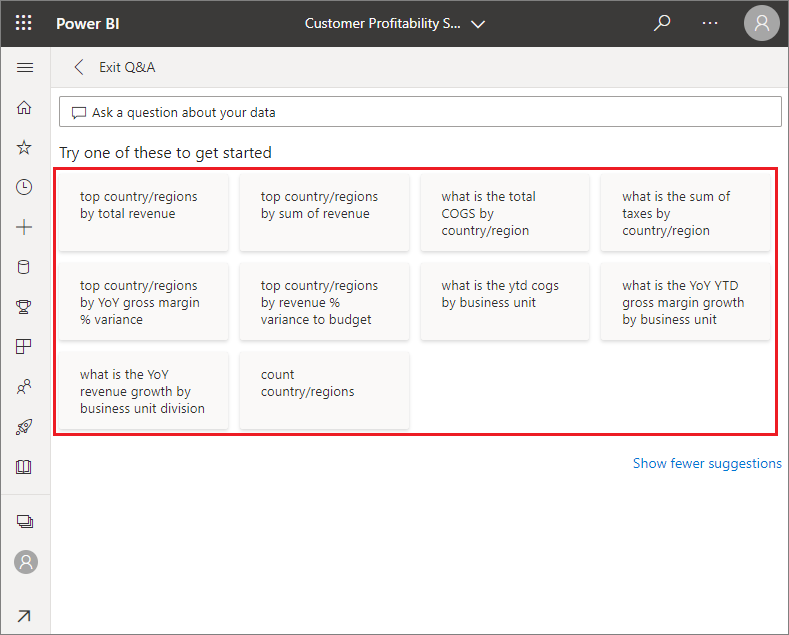Open Favorites star in sidebar
The image size is (789, 635).
click(x=25, y=147)
